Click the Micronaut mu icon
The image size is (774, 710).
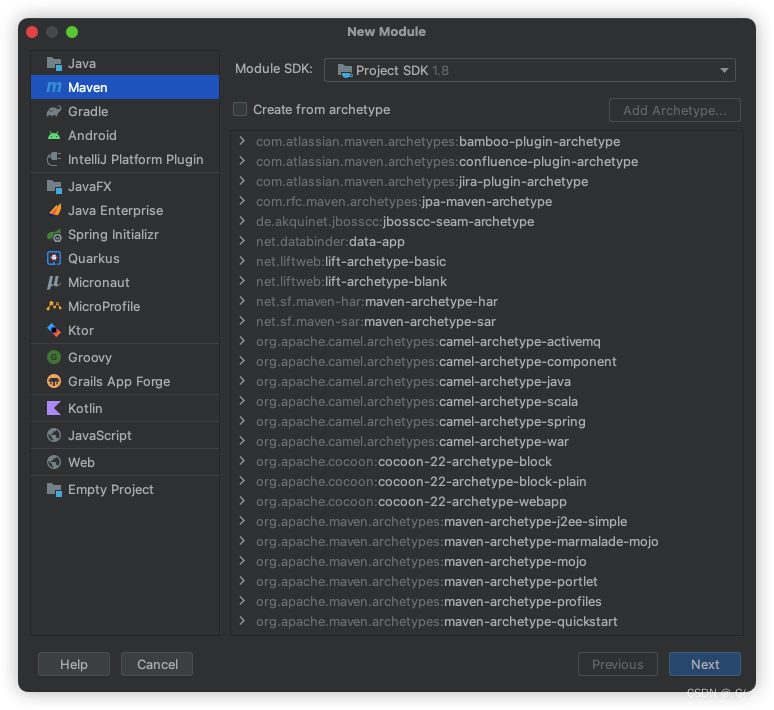54,282
